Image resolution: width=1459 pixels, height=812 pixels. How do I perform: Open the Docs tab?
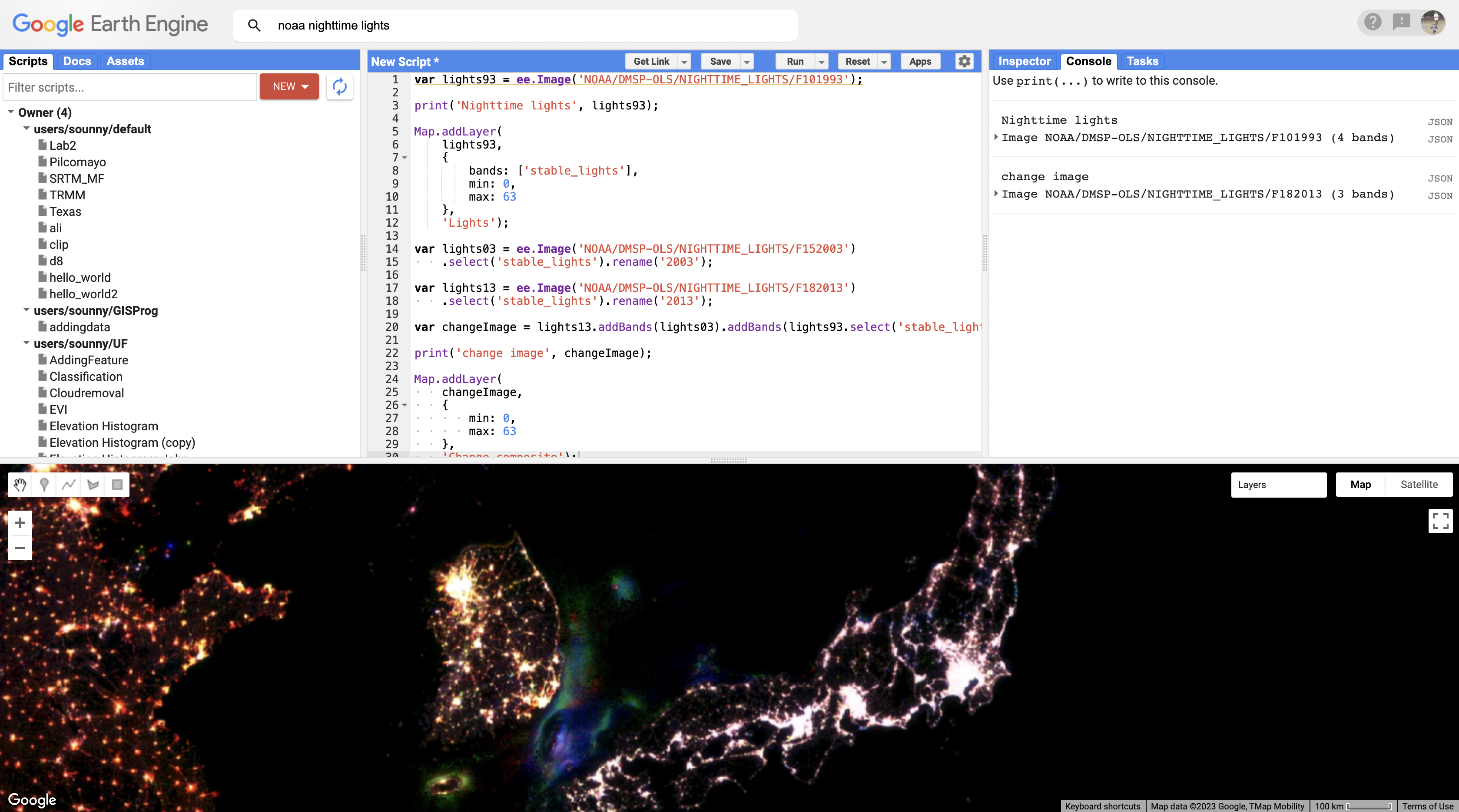click(x=77, y=61)
